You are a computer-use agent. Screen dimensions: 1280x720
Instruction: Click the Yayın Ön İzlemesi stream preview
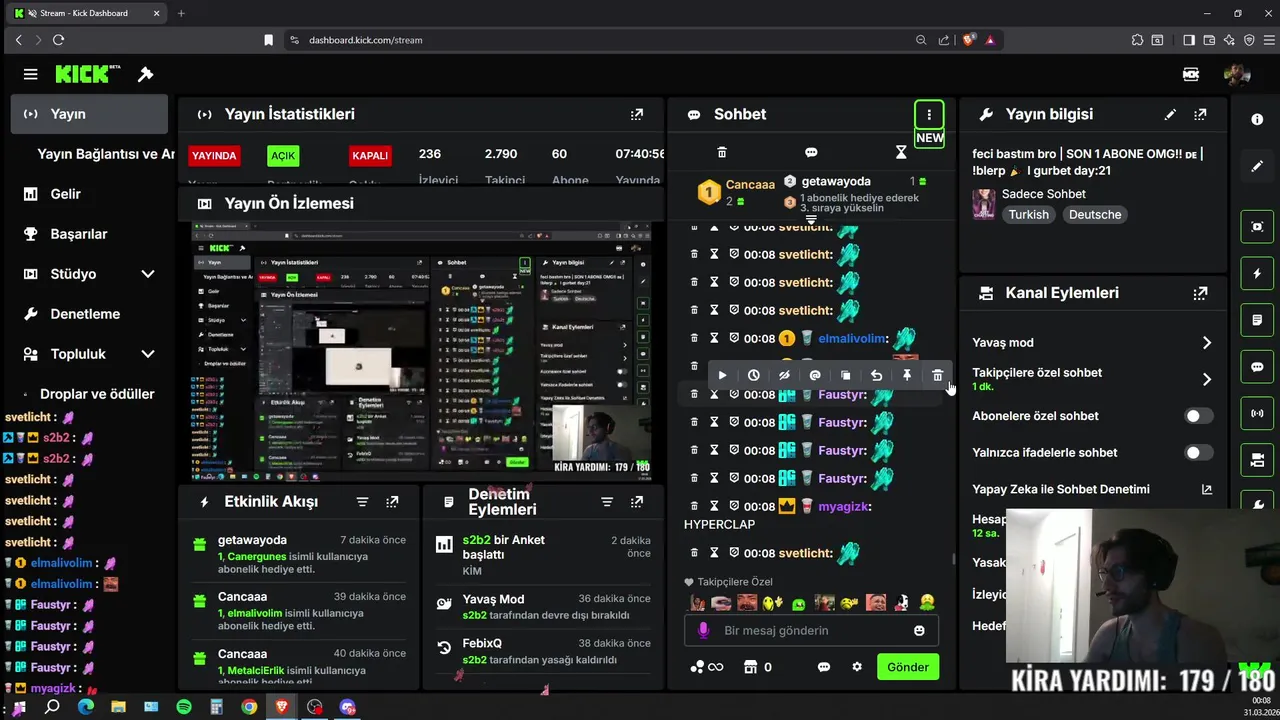point(421,352)
